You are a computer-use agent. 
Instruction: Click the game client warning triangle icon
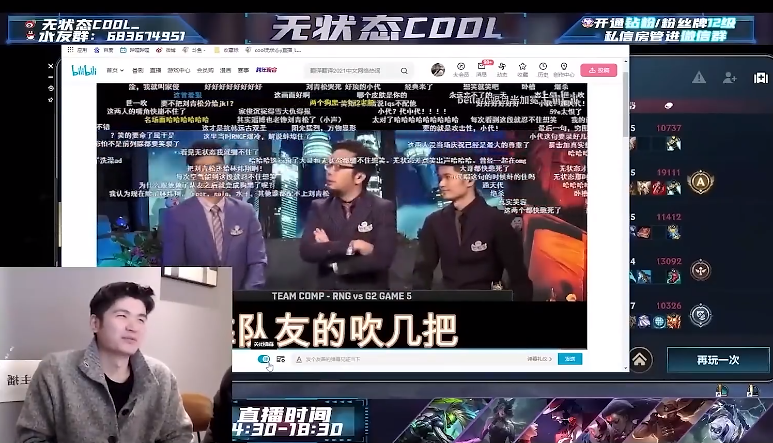pos(699,77)
